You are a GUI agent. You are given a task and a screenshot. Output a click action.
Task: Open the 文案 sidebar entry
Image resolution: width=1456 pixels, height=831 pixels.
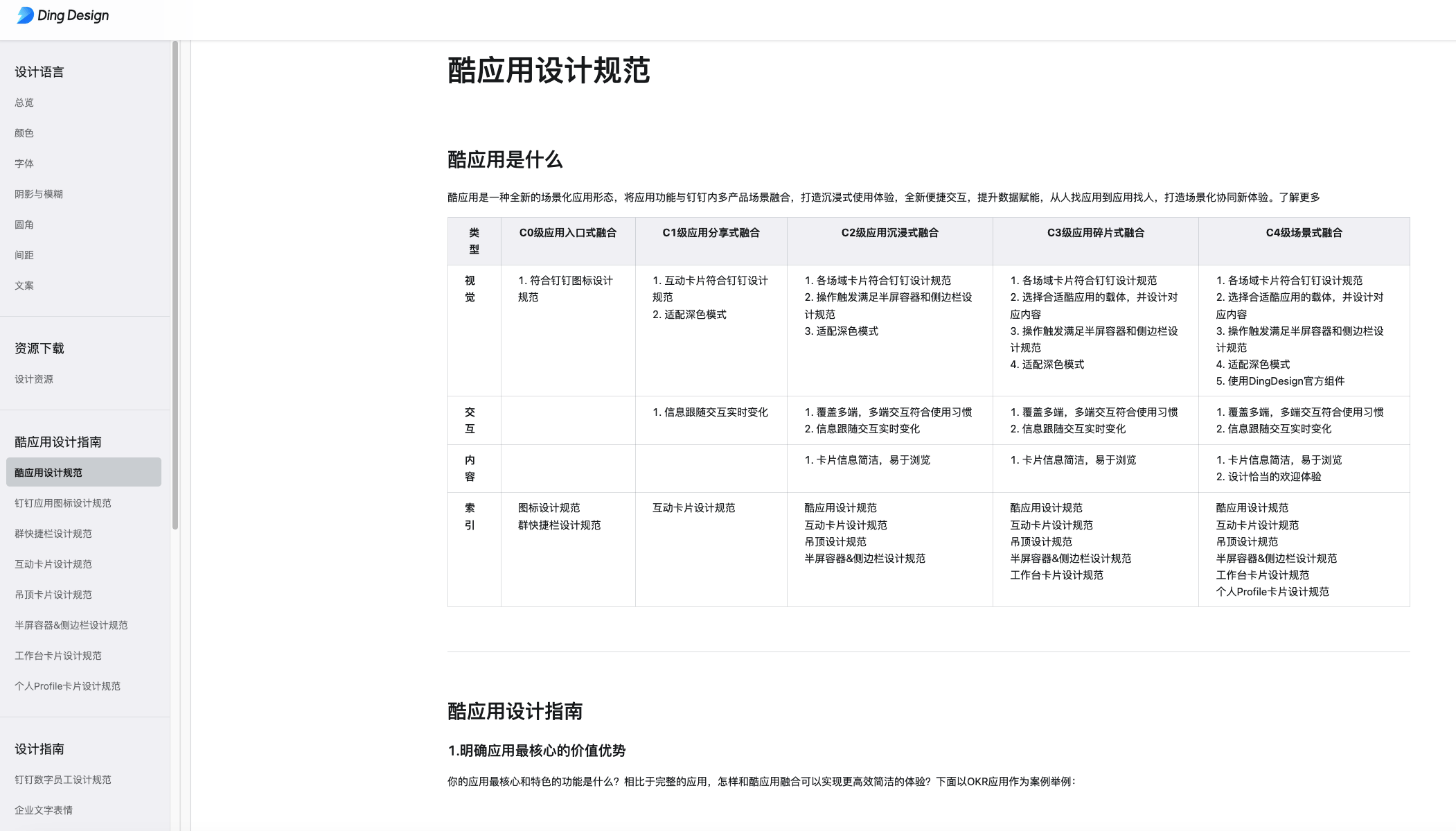pyautogui.click(x=24, y=286)
